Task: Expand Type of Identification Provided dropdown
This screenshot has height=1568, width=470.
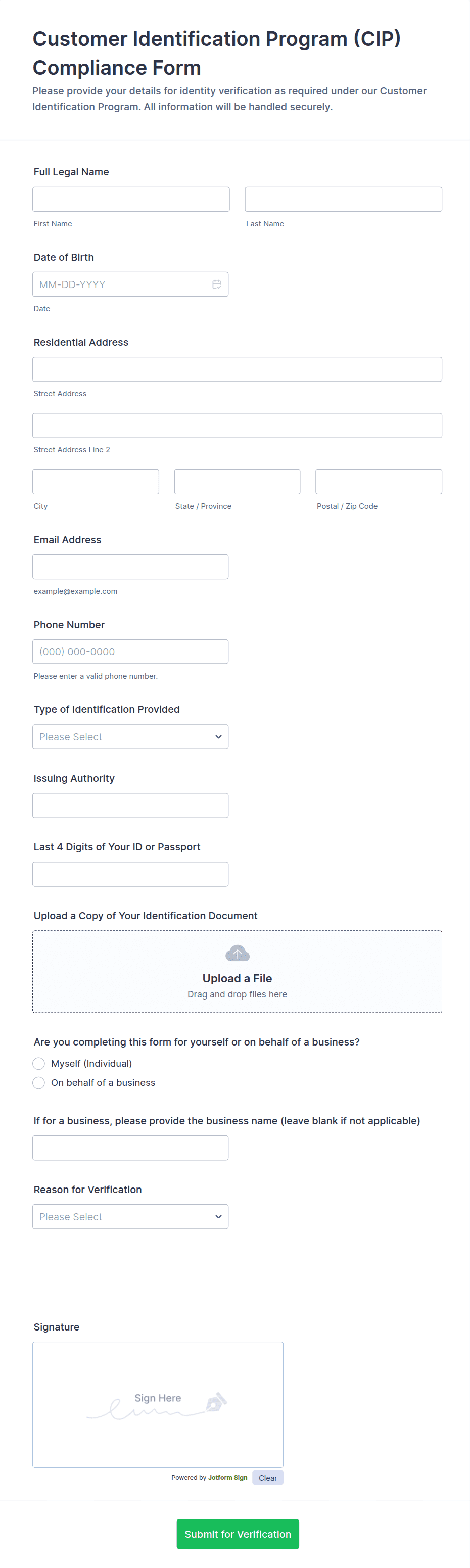Action: coord(130,737)
